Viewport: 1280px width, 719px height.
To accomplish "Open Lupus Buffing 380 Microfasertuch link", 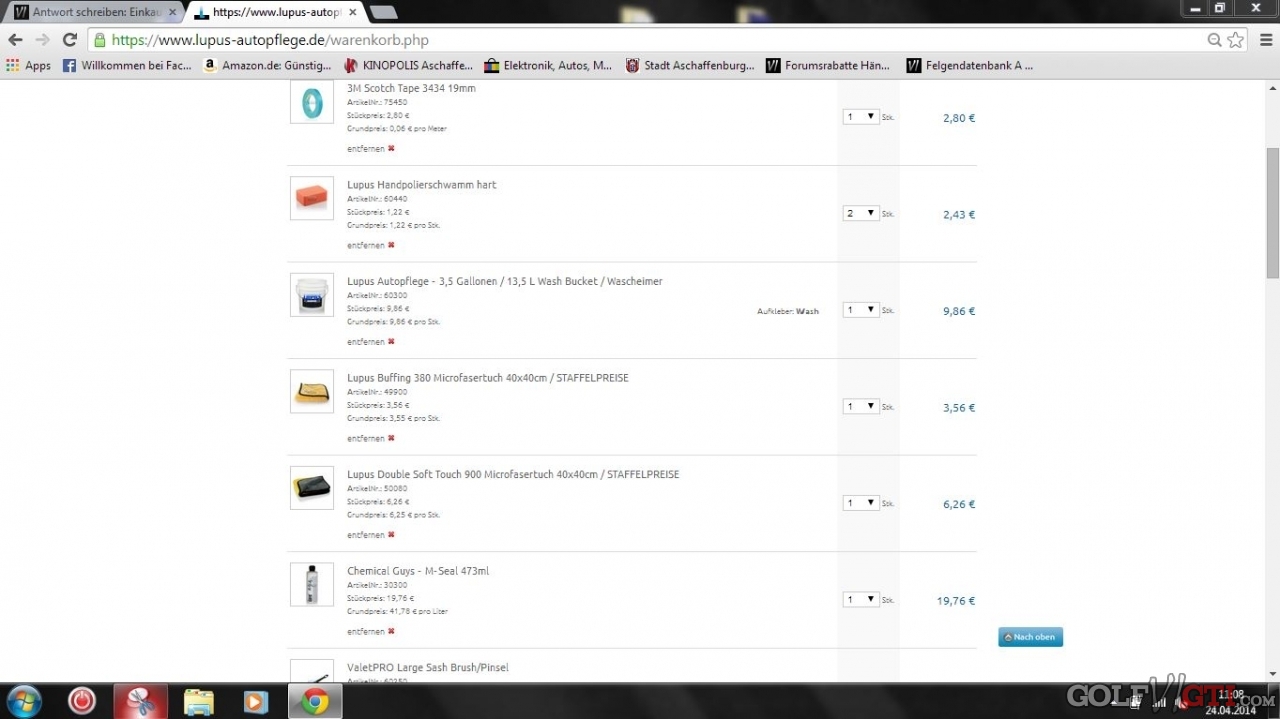I will tap(488, 378).
